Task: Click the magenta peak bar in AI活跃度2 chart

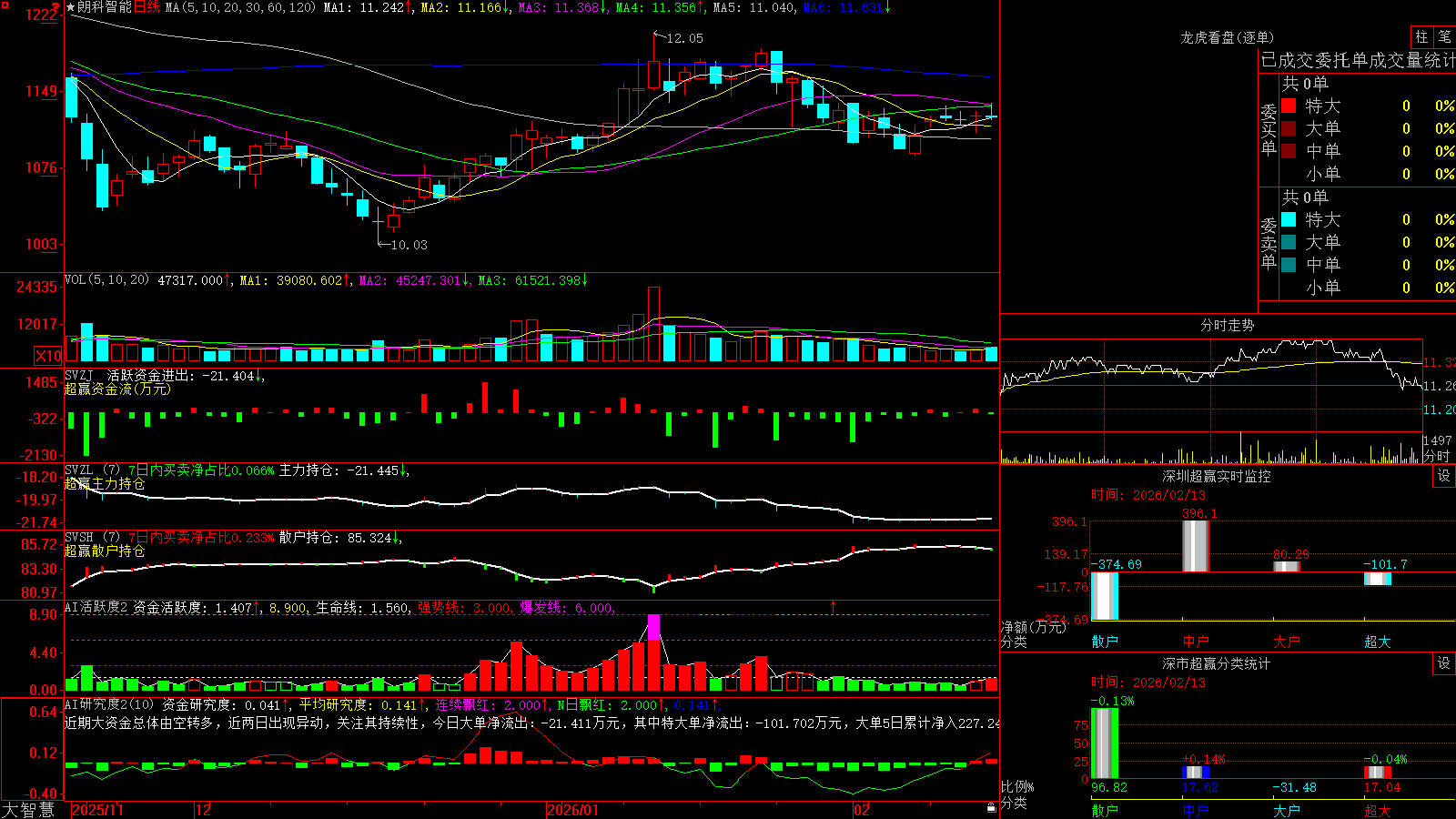Action: (x=653, y=628)
